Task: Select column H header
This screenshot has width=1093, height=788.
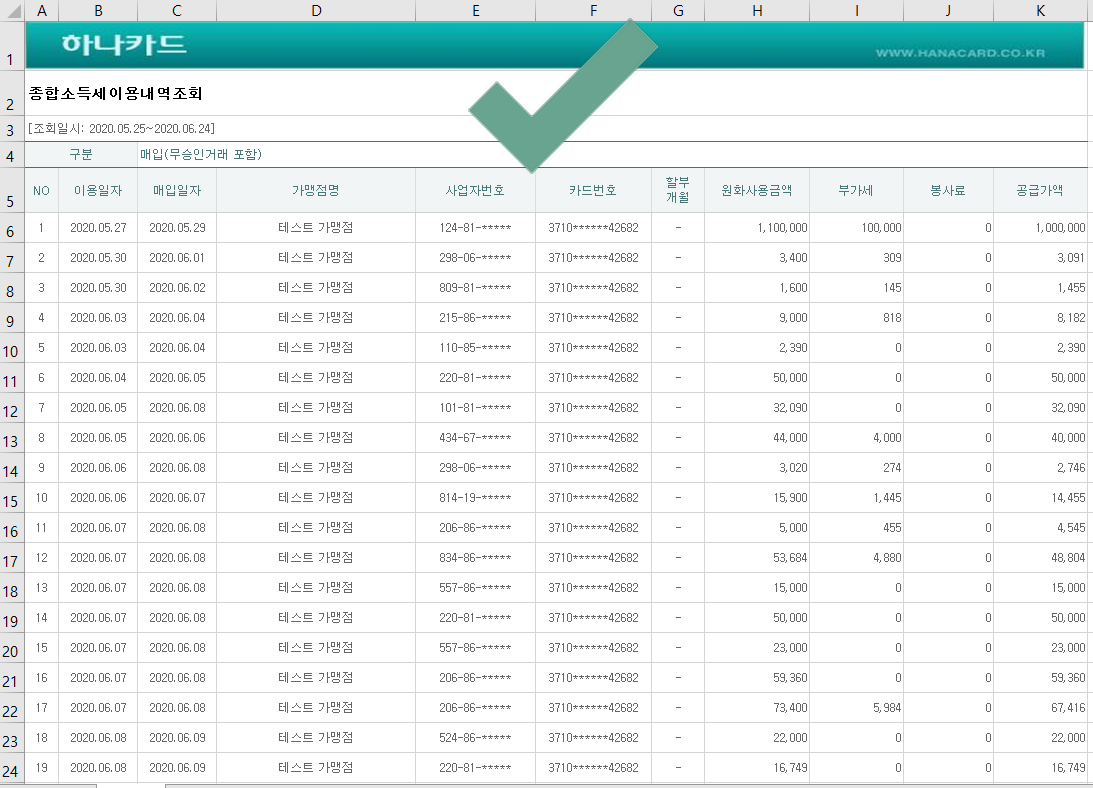Action: (x=756, y=10)
